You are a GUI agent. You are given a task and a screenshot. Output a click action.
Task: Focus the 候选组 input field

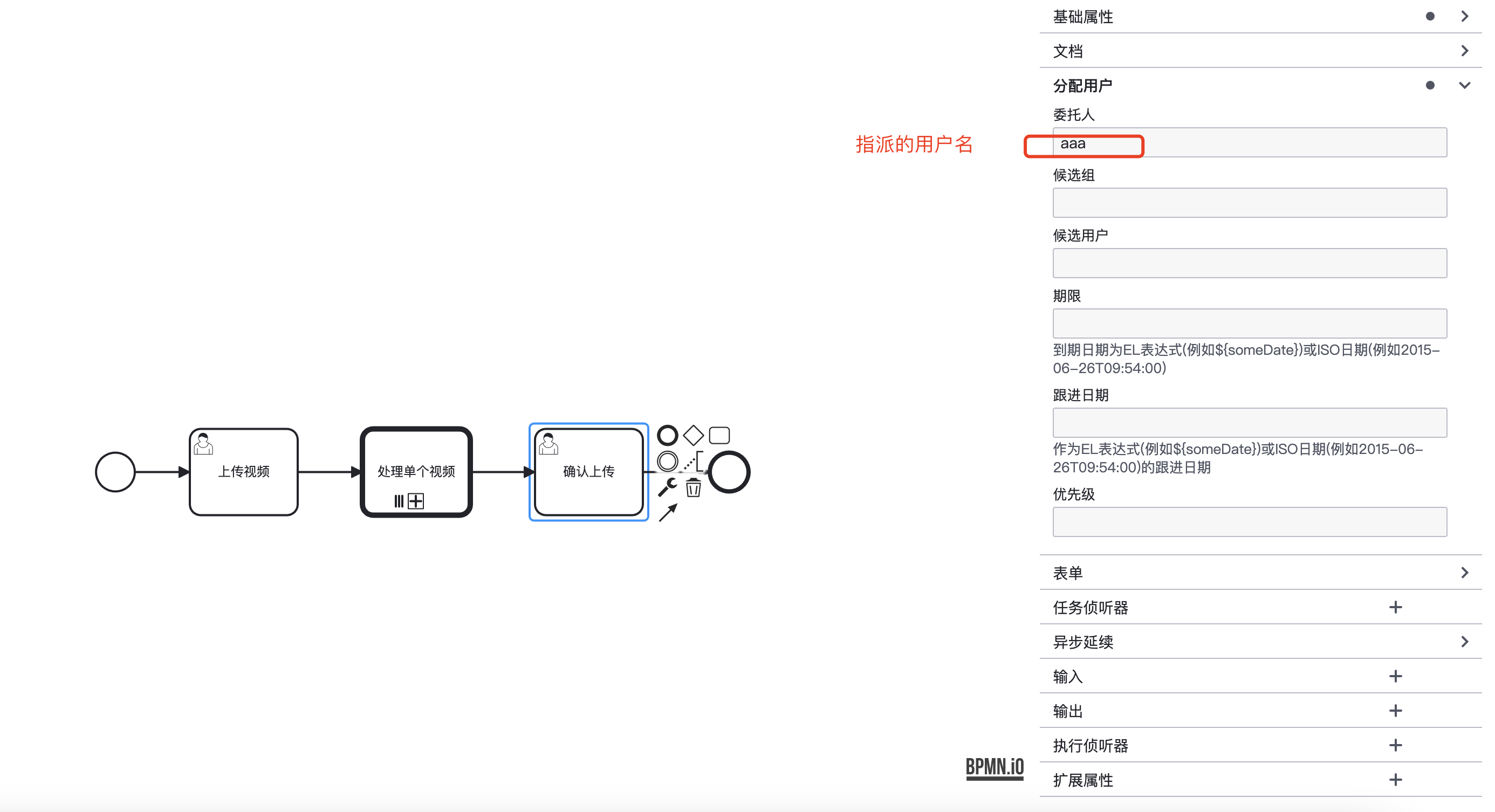(1250, 203)
